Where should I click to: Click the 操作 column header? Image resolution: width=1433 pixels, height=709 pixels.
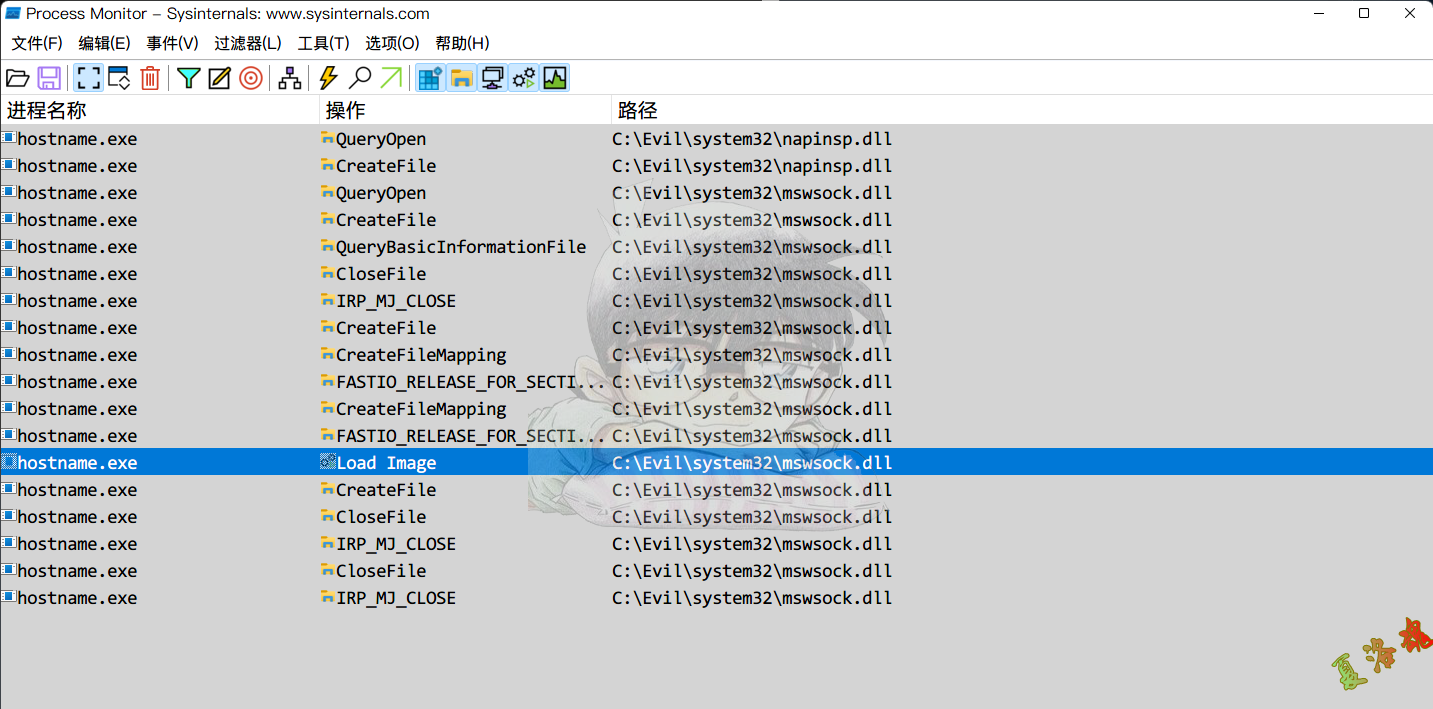point(346,110)
